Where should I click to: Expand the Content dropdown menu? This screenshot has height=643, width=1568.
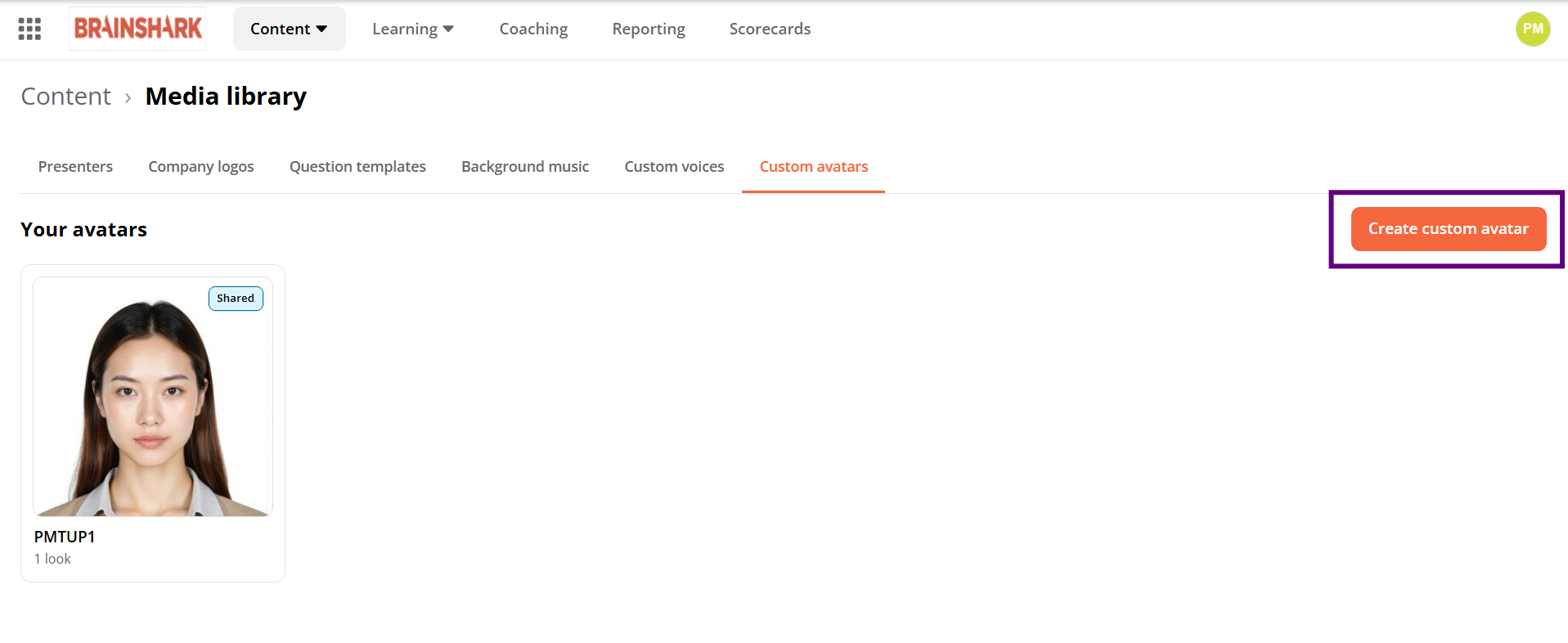coord(289,29)
